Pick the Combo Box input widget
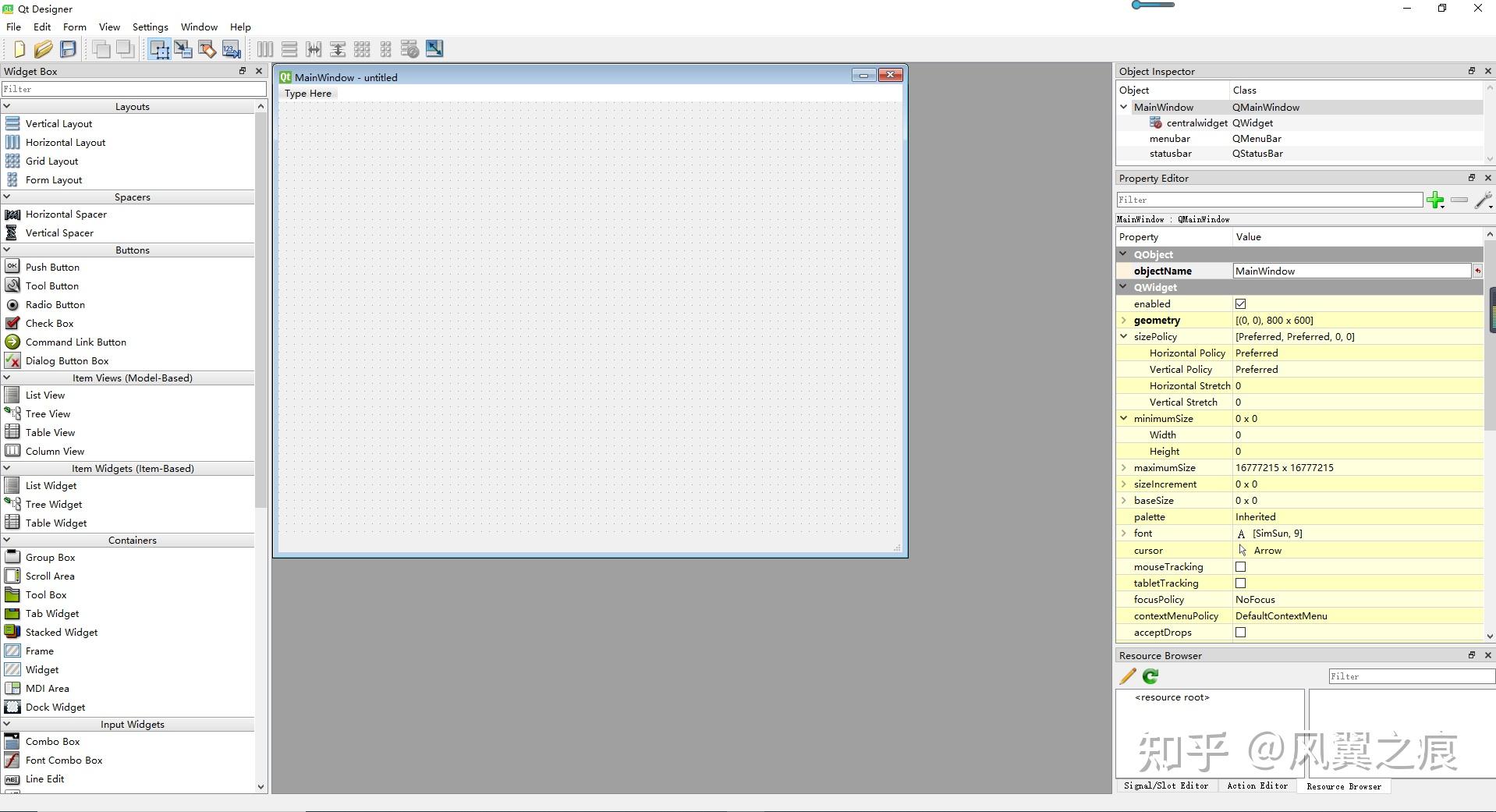1496x812 pixels. click(x=52, y=741)
